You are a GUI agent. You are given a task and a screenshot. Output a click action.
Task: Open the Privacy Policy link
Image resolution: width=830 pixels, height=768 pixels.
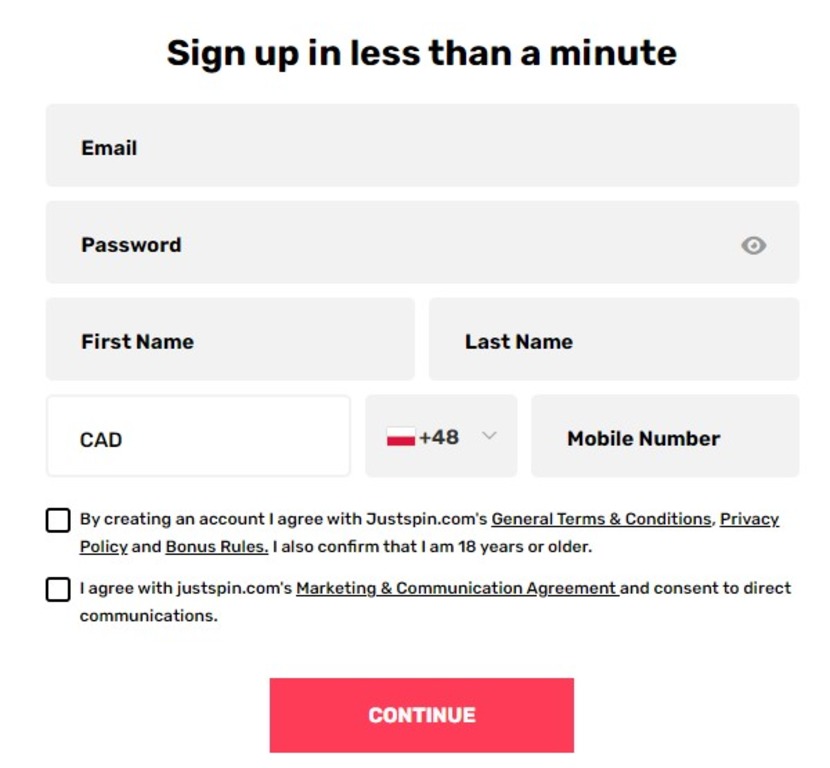click(749, 519)
